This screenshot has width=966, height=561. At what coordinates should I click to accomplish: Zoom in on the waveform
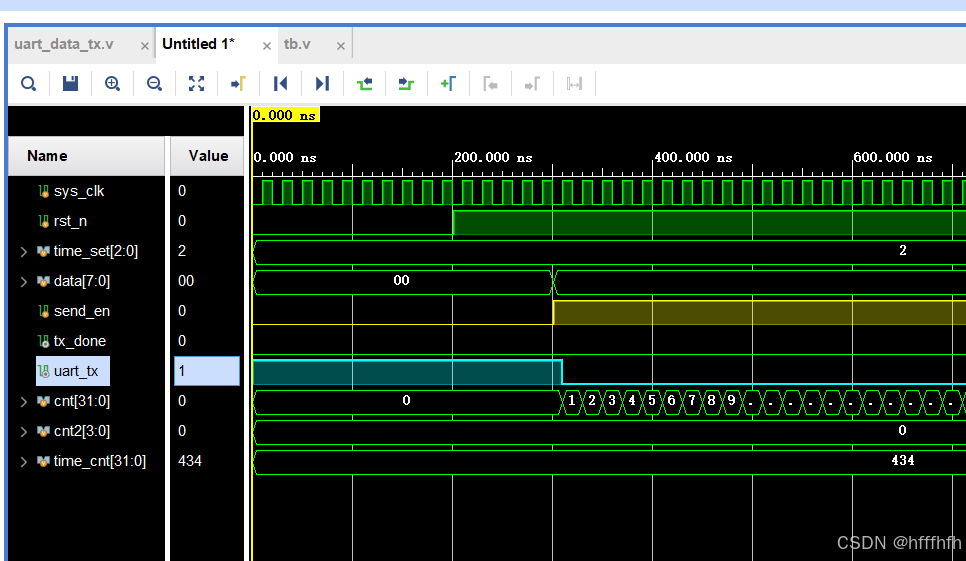pyautogui.click(x=112, y=84)
